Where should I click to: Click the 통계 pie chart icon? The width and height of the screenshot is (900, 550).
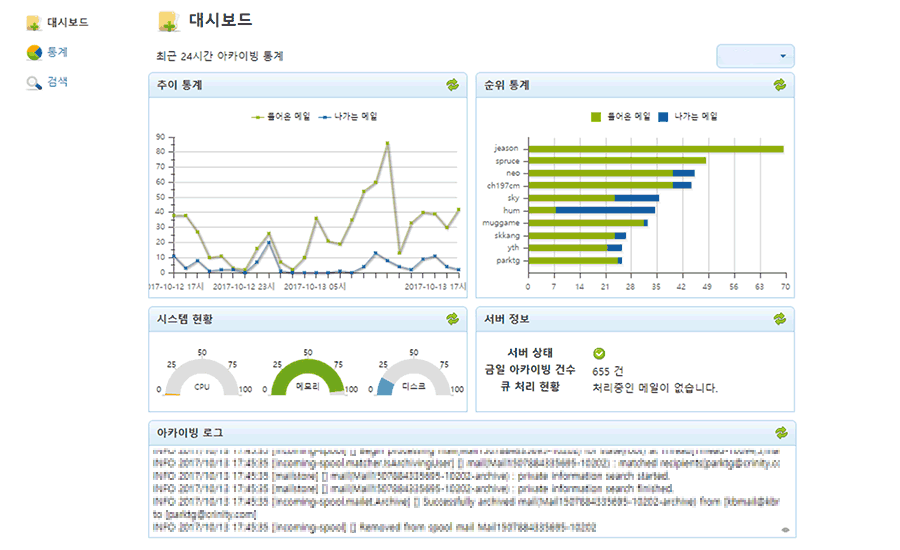33,52
